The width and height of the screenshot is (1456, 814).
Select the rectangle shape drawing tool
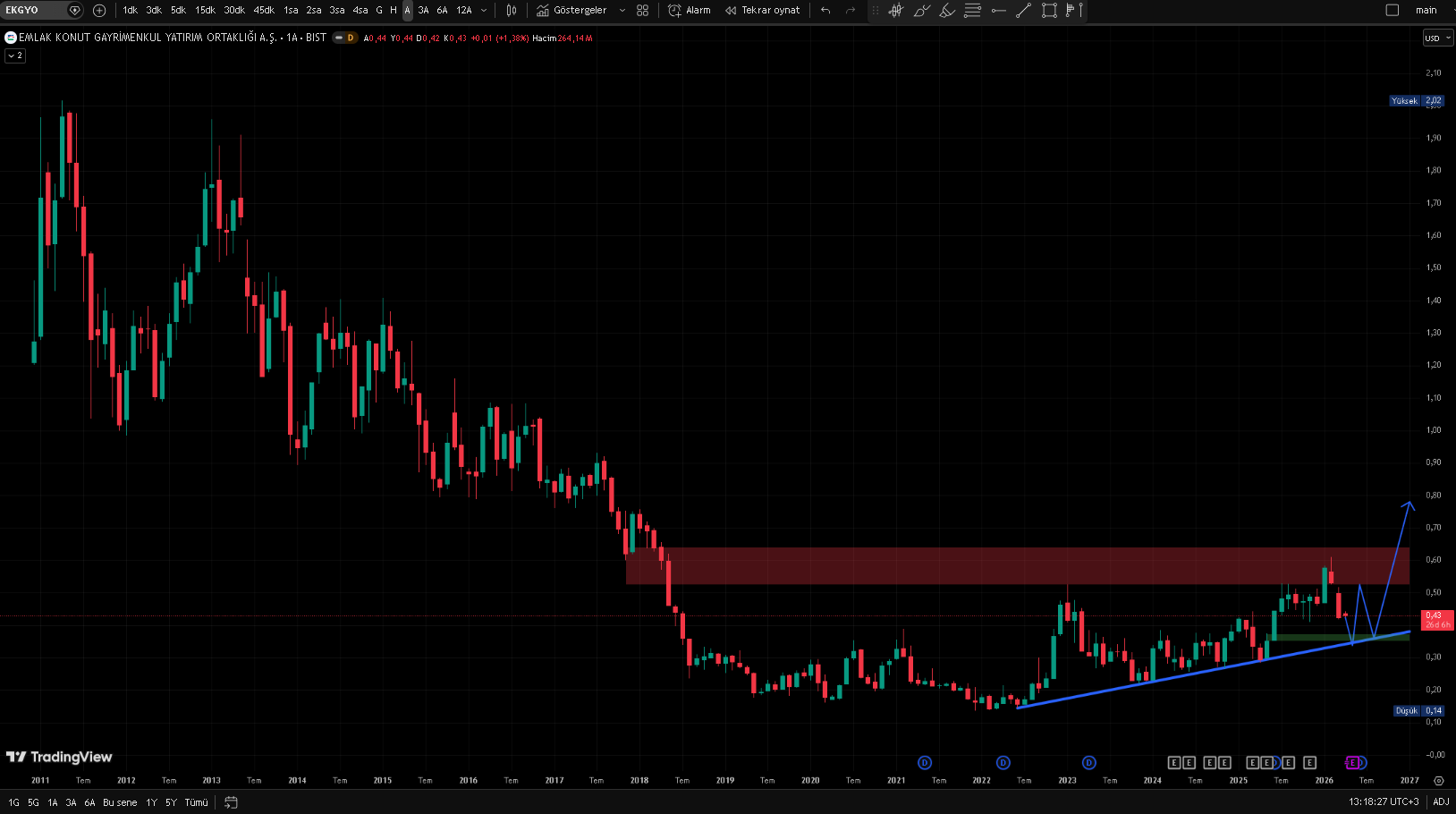[1049, 11]
